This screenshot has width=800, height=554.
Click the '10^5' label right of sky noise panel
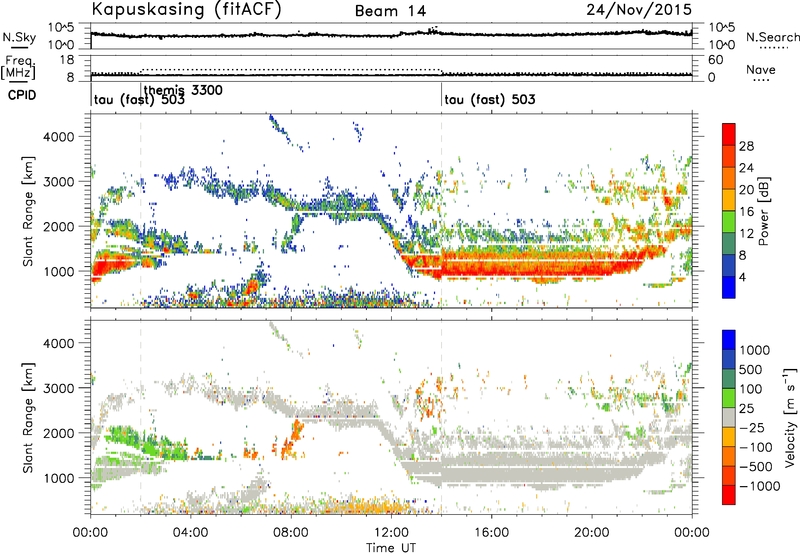722,28
